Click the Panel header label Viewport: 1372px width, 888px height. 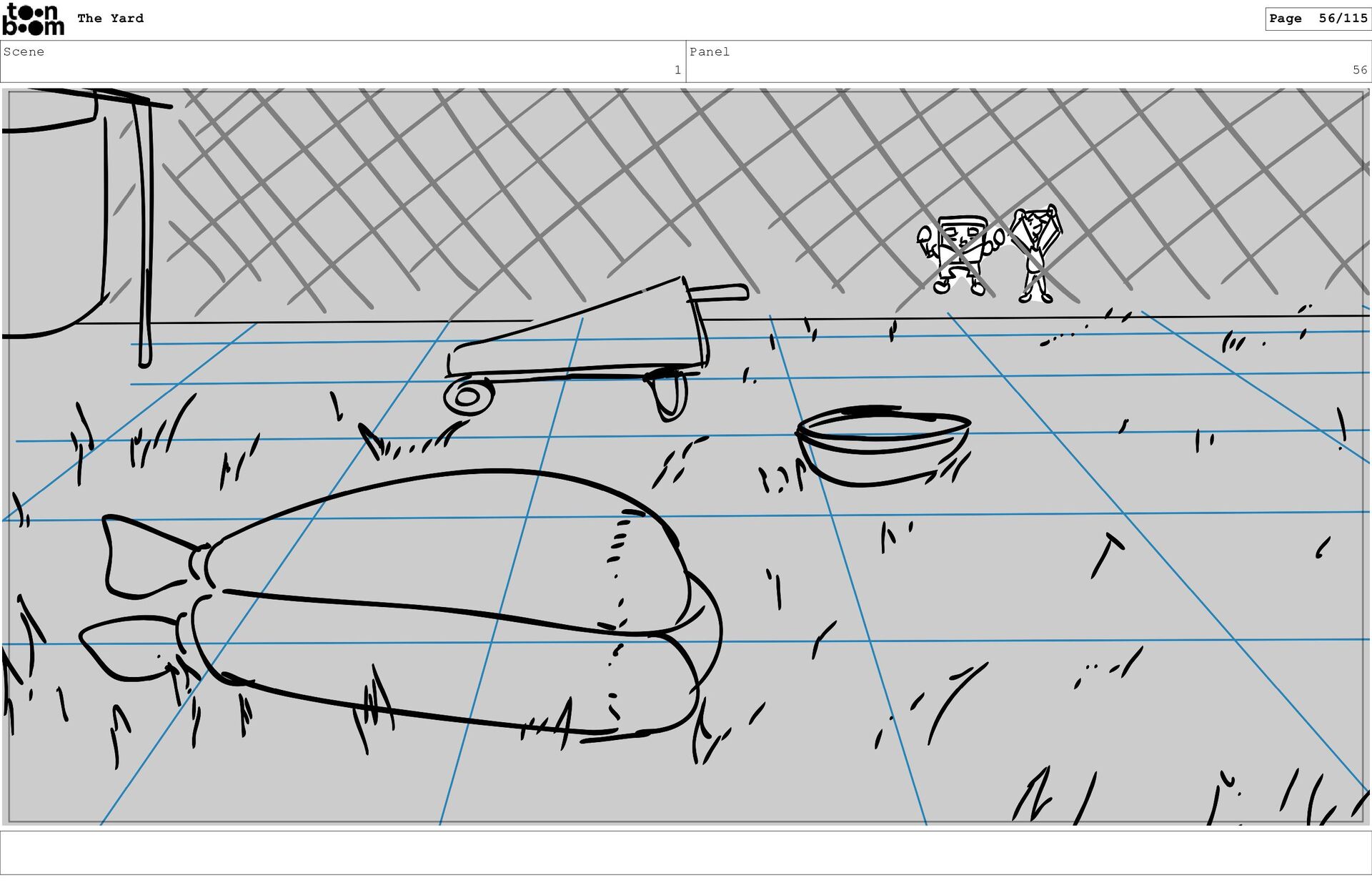tap(709, 51)
